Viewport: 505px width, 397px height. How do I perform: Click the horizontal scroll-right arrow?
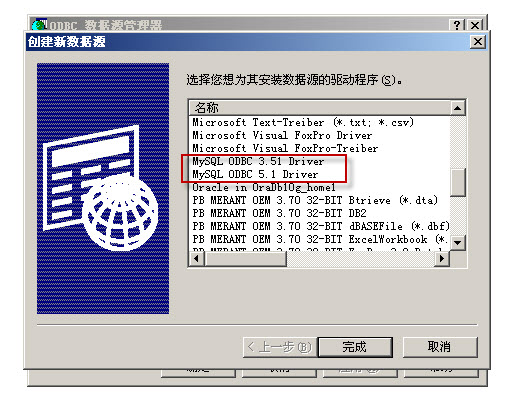pos(442,258)
